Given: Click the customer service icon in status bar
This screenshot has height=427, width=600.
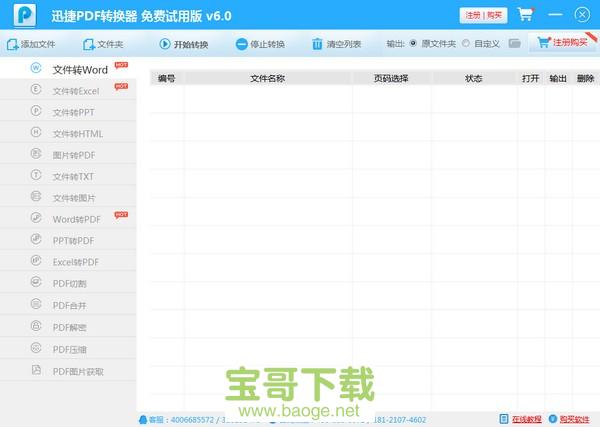Looking at the screenshot, I should [143, 420].
